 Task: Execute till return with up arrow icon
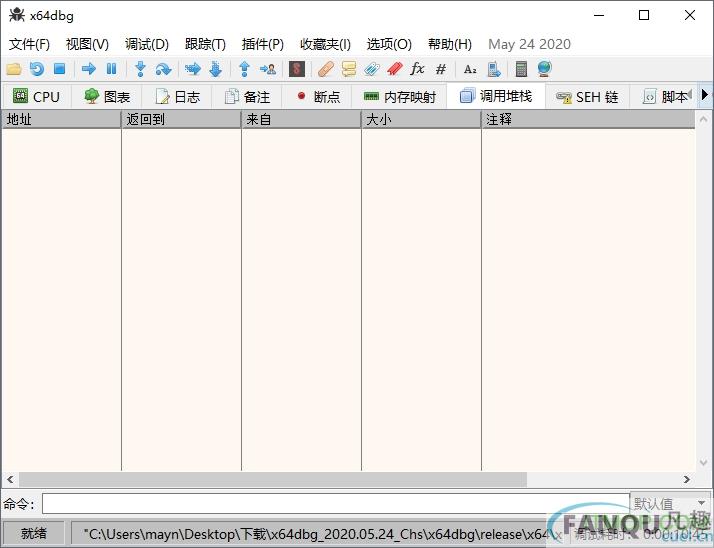click(x=245, y=69)
